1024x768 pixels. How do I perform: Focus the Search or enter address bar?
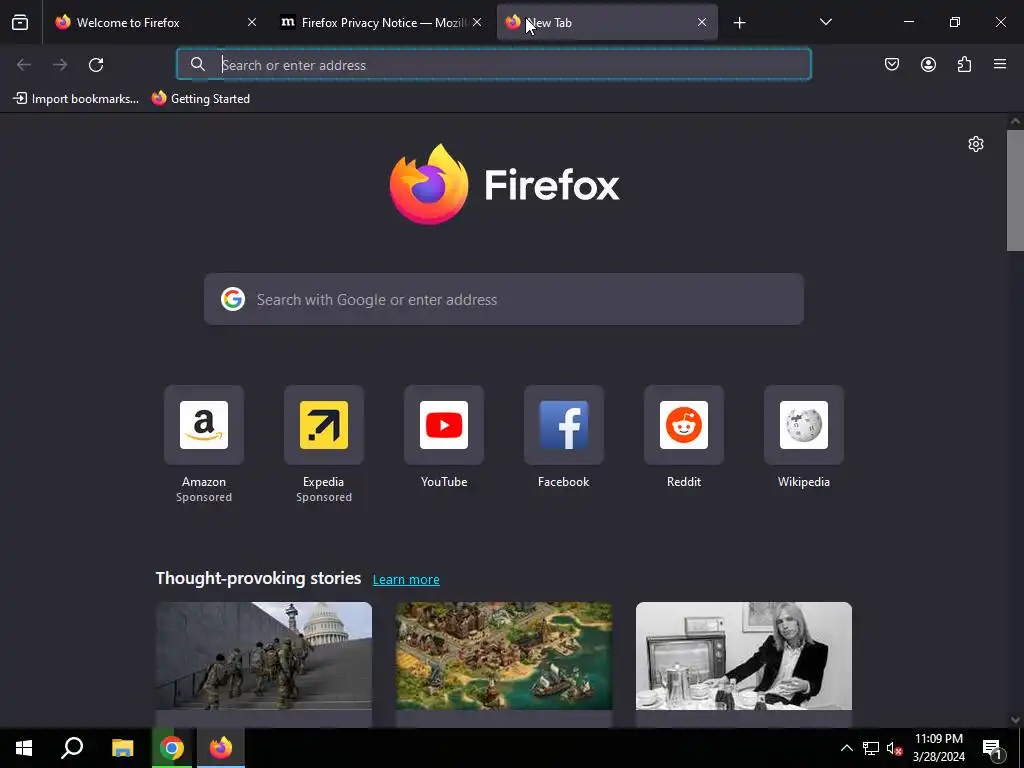494,65
